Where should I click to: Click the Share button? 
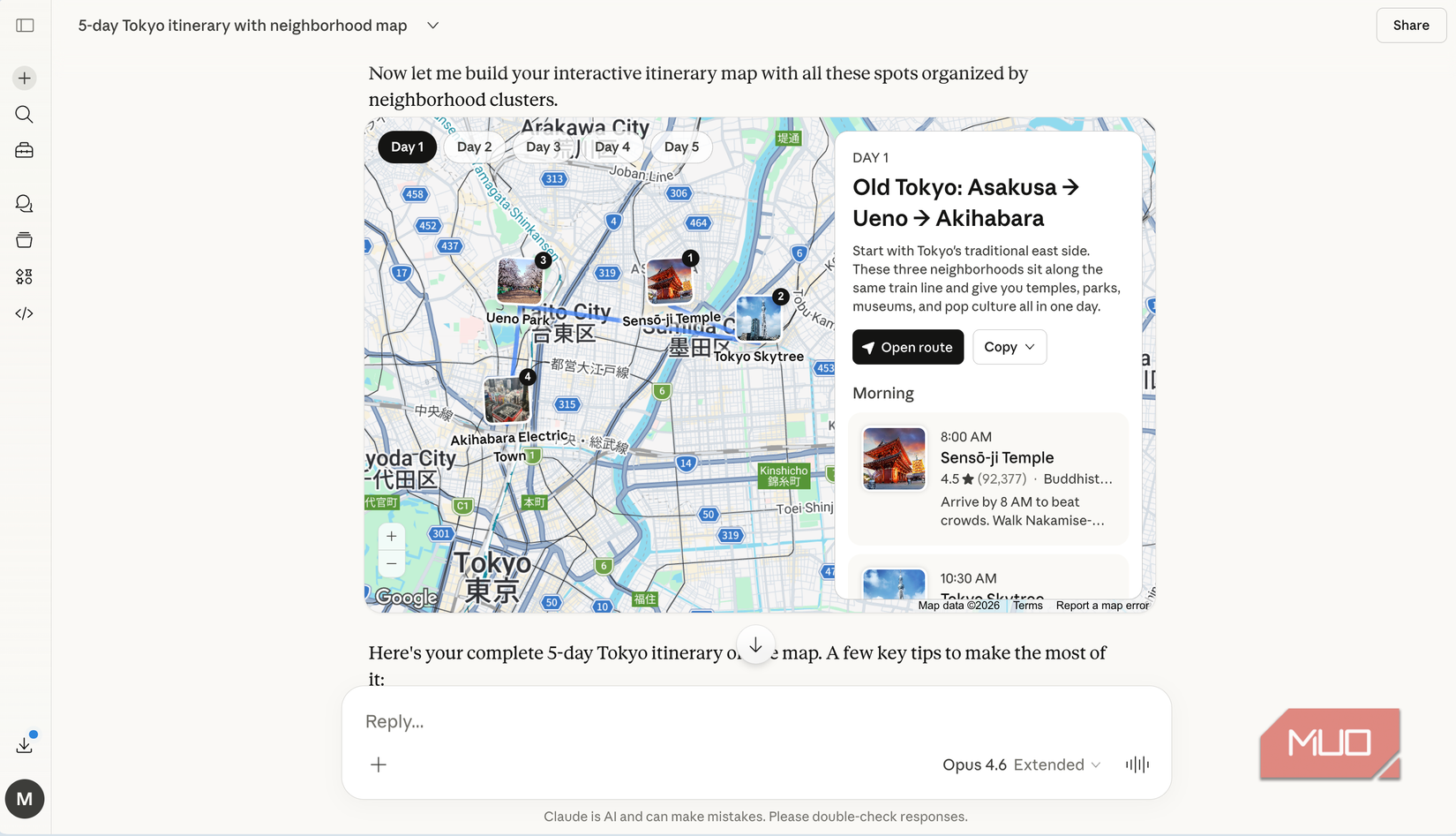tap(1409, 25)
